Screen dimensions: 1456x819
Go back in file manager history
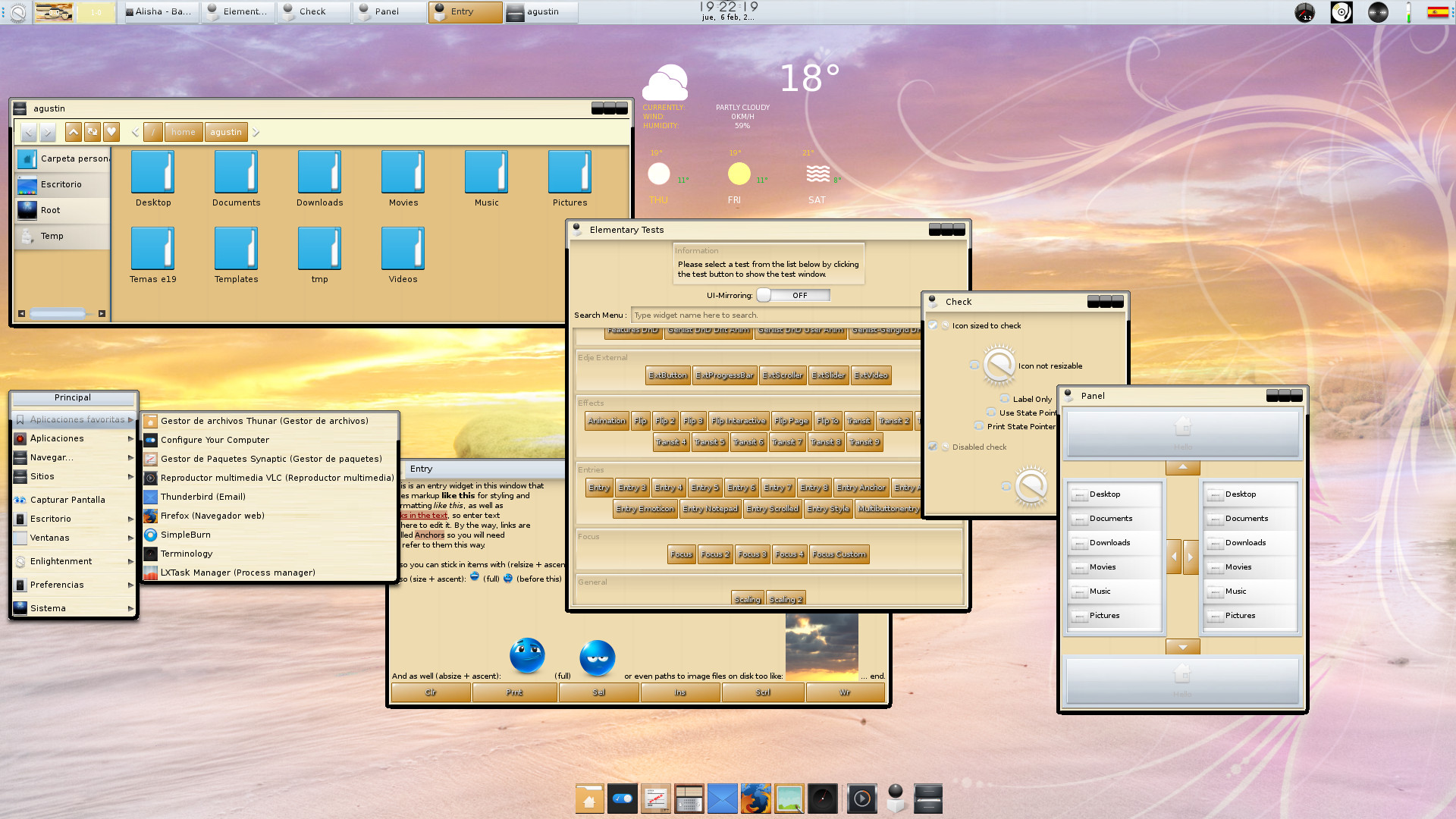(29, 133)
